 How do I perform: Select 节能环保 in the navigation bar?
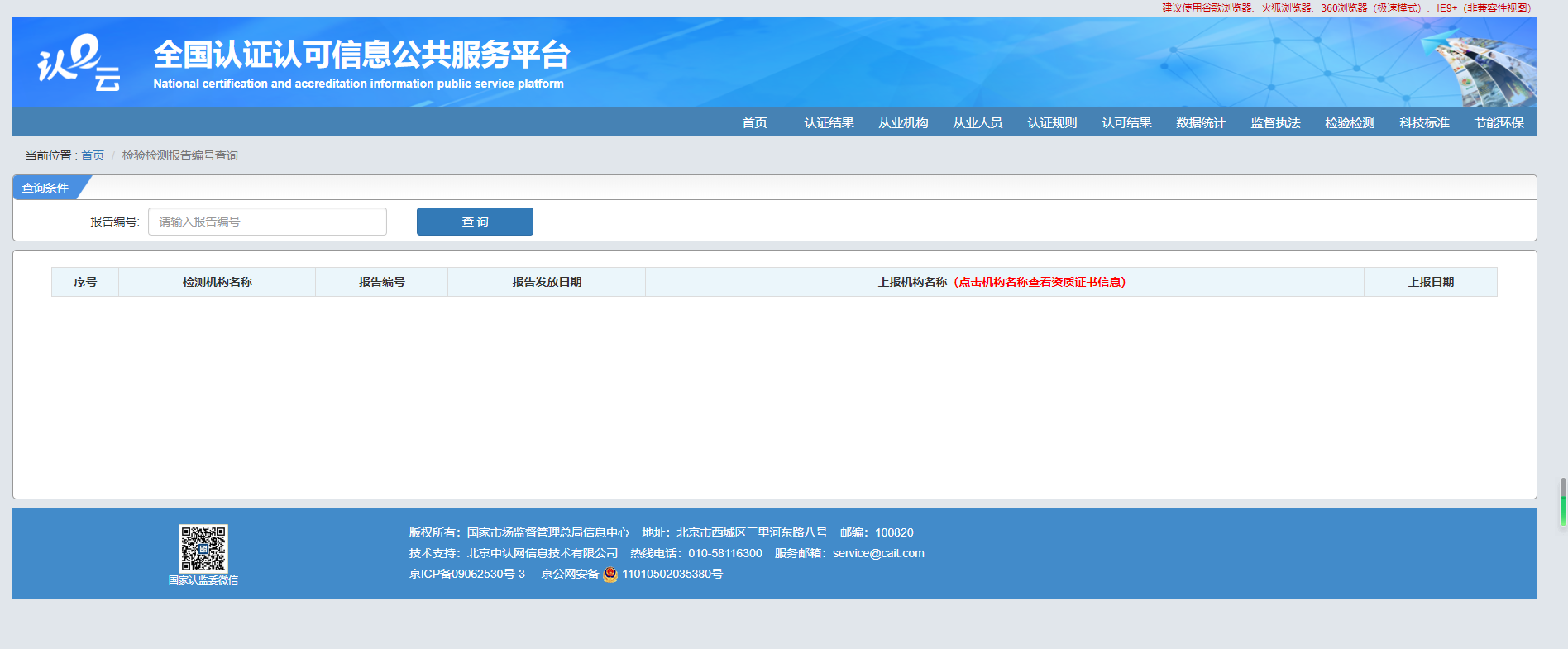point(1499,122)
